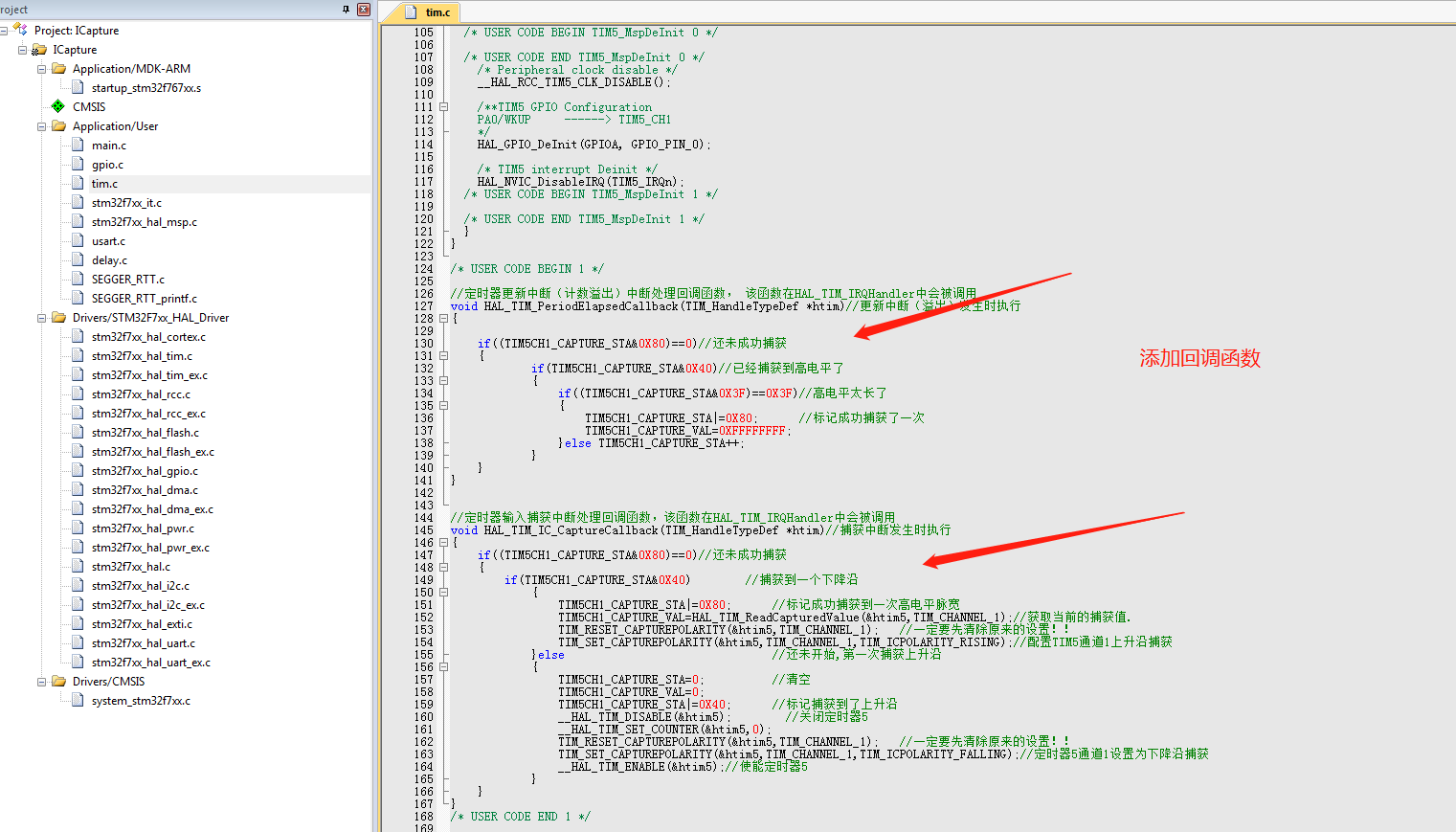Screen dimensions: 1456x832
Task: Click the file icon beside stm32f7xx_hal_exti.c
Action: (78, 623)
